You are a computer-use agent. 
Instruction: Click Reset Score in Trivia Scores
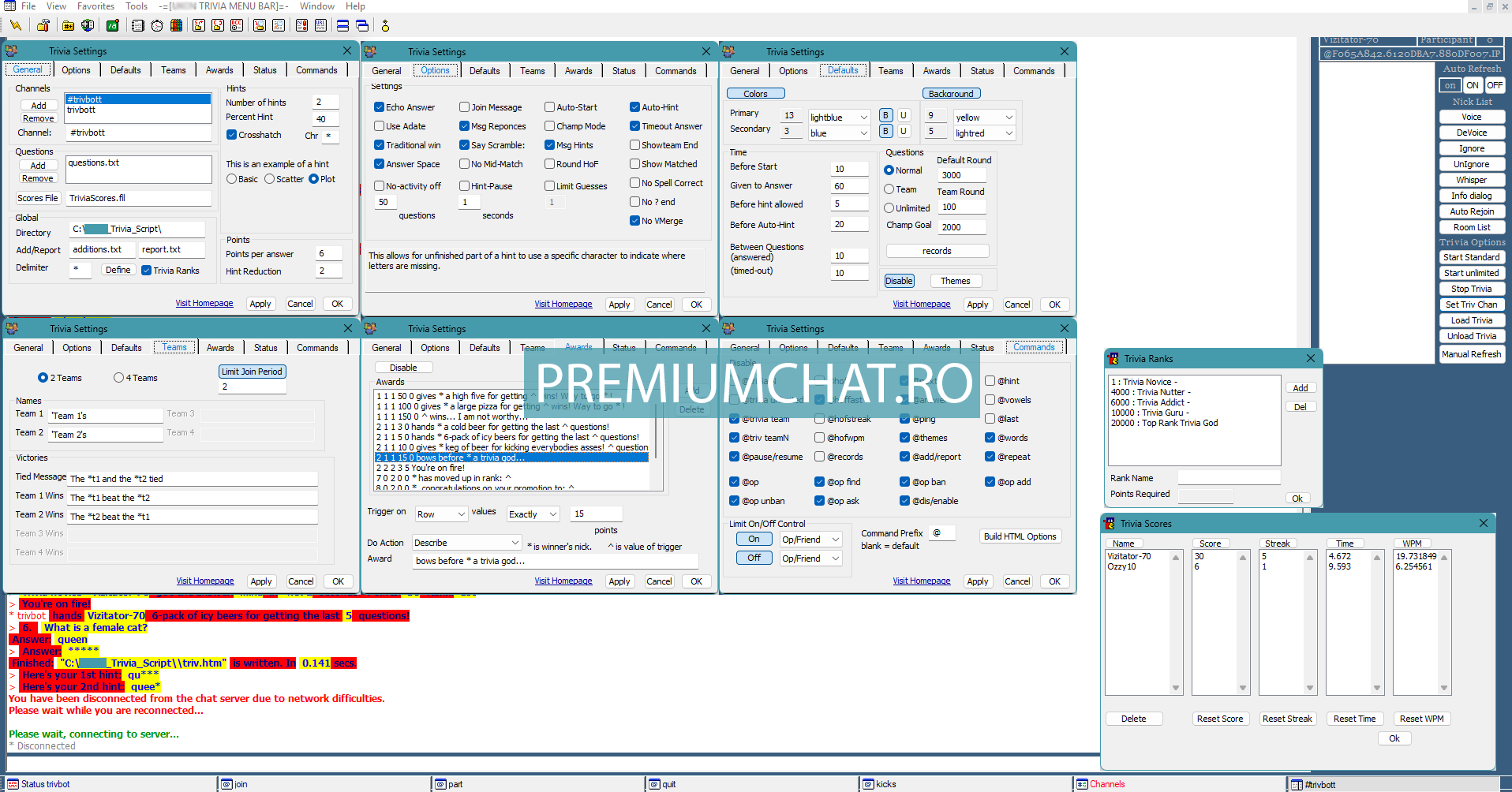coord(1219,719)
